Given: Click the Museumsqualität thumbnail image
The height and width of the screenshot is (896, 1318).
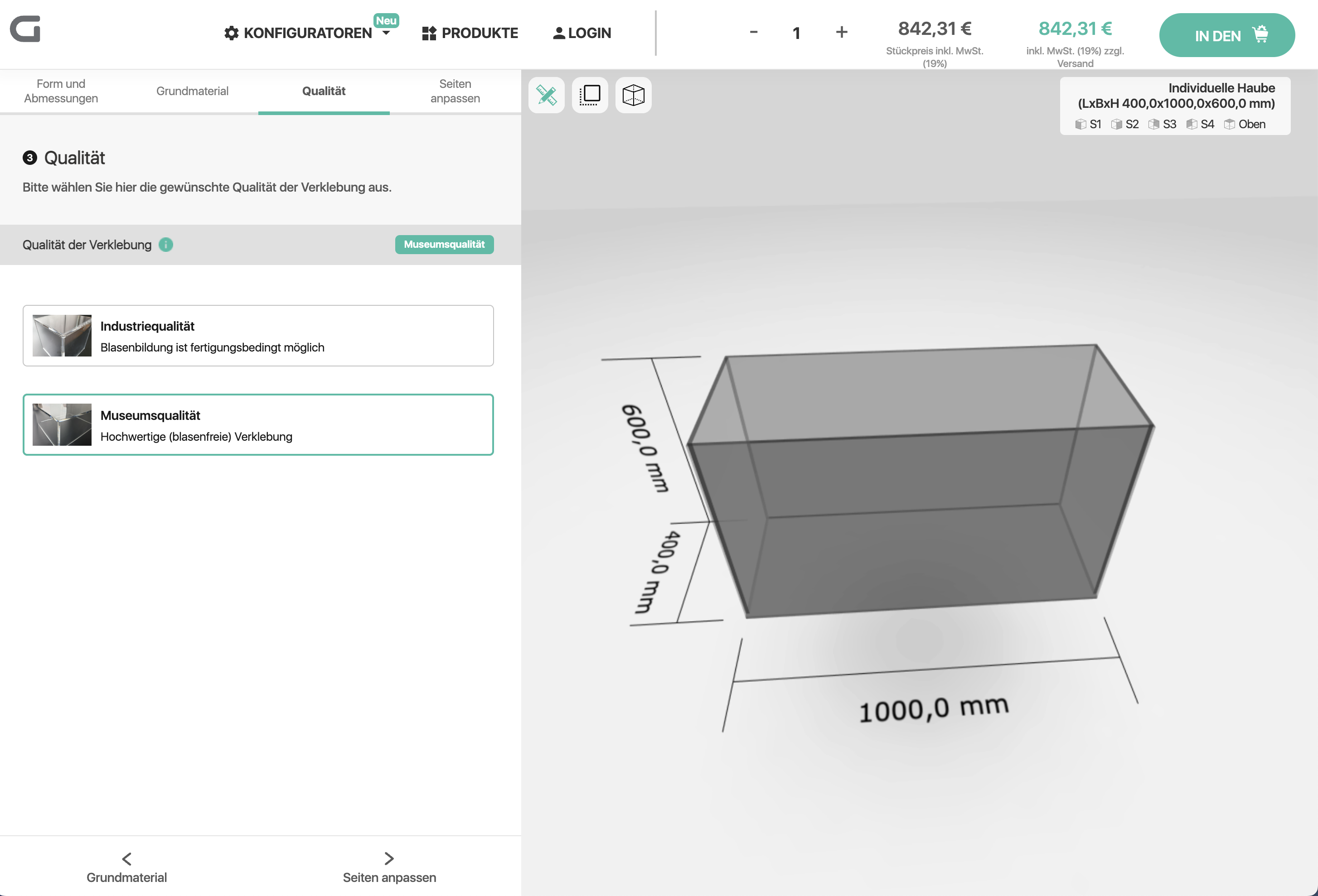Looking at the screenshot, I should 62,424.
